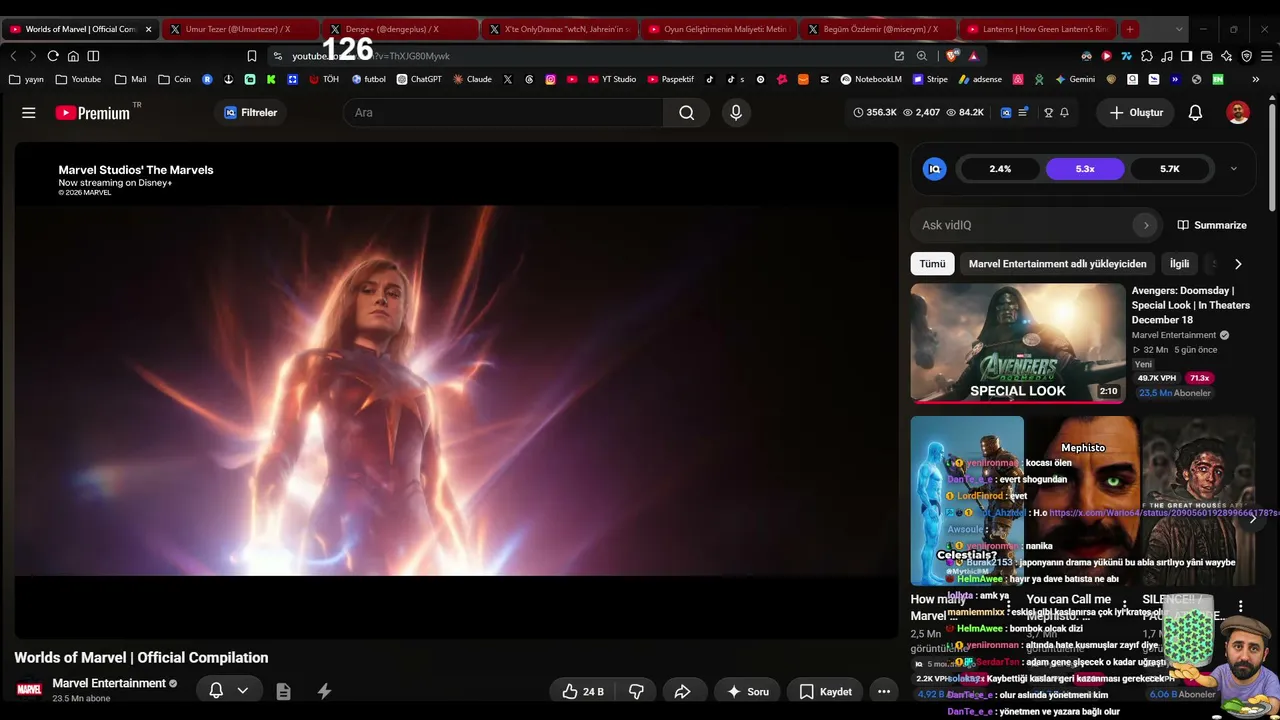Open the browser tab search dropdown

[1180, 29]
